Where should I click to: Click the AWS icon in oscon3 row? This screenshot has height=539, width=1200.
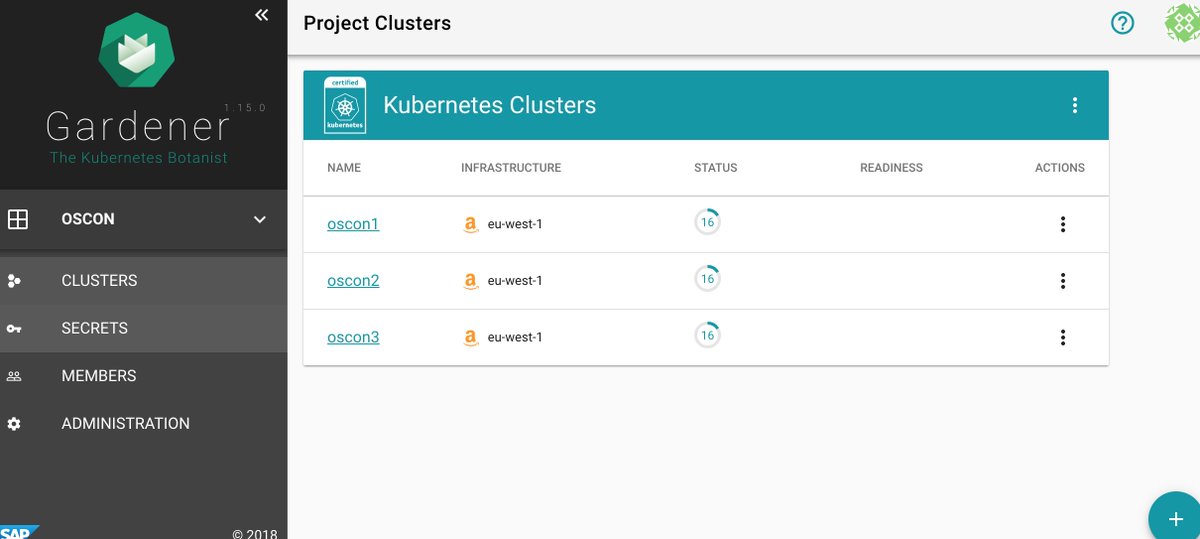471,338
